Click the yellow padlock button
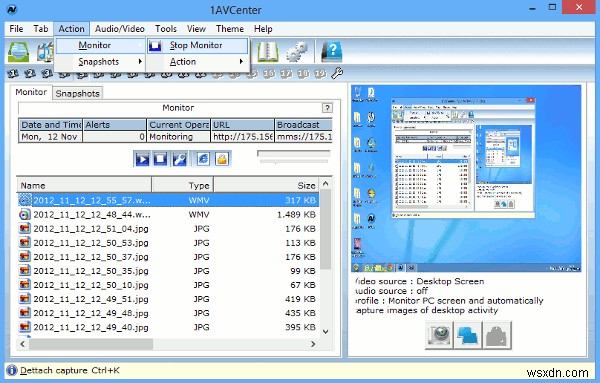Viewport: 600px width, 383px height. coord(222,158)
